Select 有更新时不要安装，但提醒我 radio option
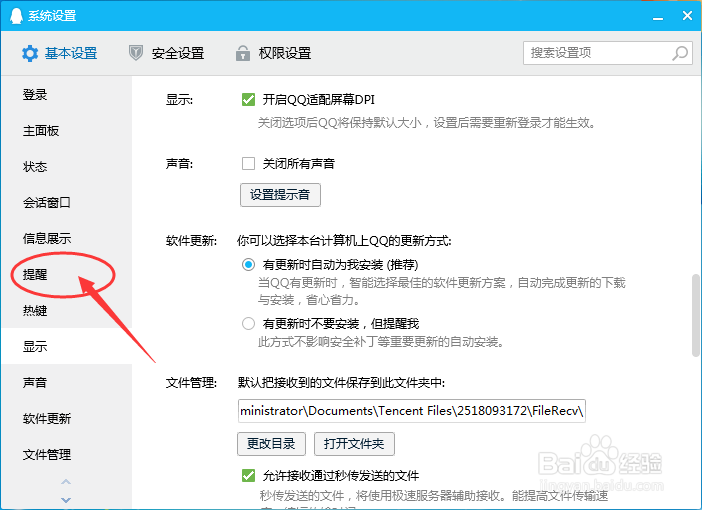702x510 pixels. tap(248, 323)
